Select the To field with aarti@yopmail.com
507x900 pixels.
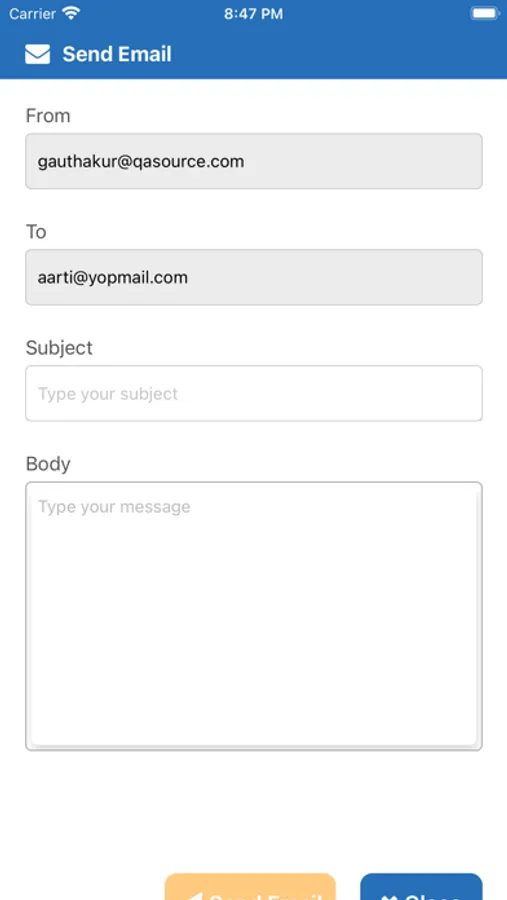tap(254, 277)
